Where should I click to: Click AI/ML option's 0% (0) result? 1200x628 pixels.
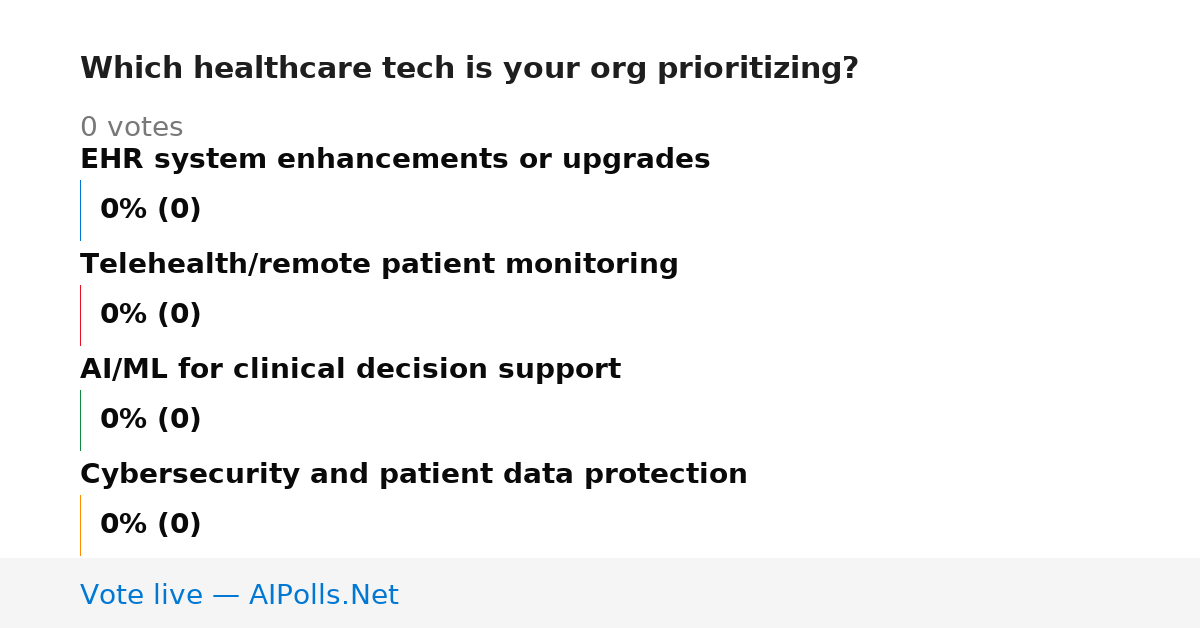tap(150, 420)
